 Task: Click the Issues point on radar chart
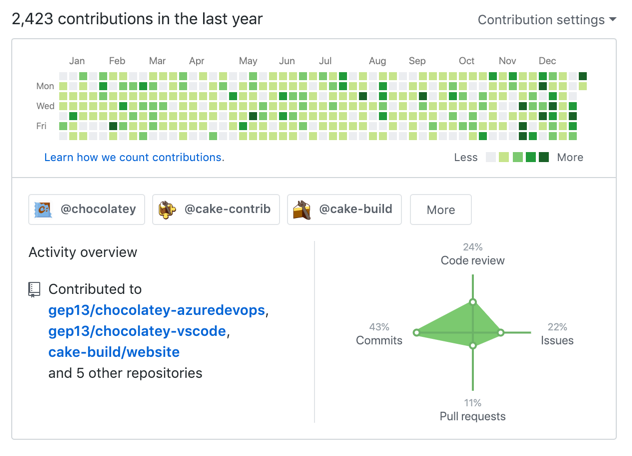pyautogui.click(x=502, y=333)
